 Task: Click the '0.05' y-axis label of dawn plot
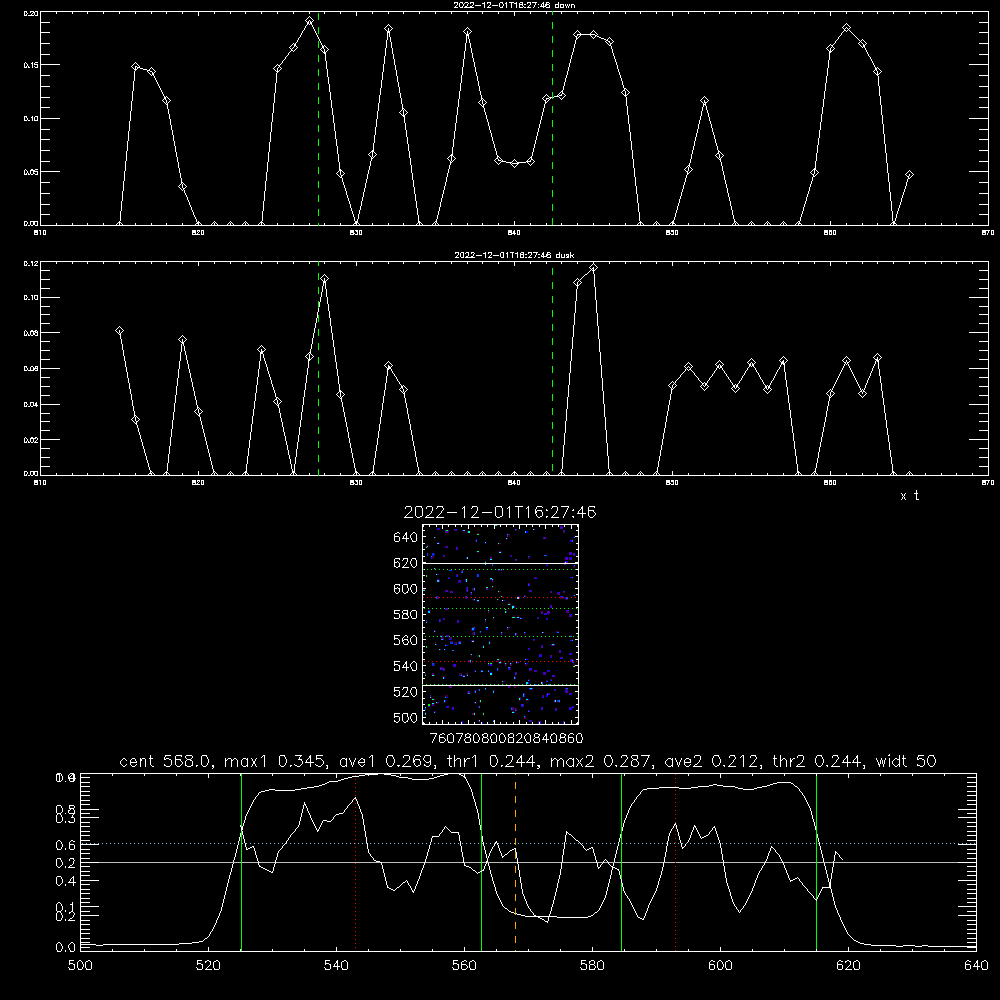(30, 172)
